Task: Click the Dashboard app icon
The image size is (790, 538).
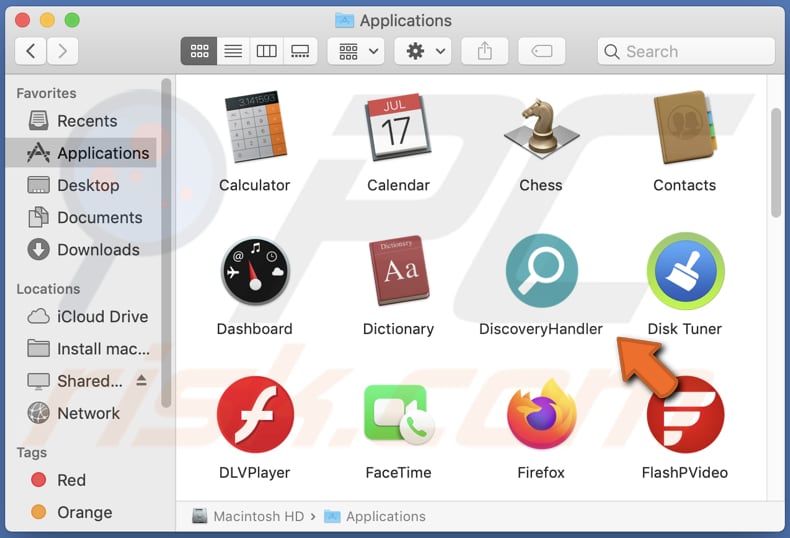Action: (255, 271)
